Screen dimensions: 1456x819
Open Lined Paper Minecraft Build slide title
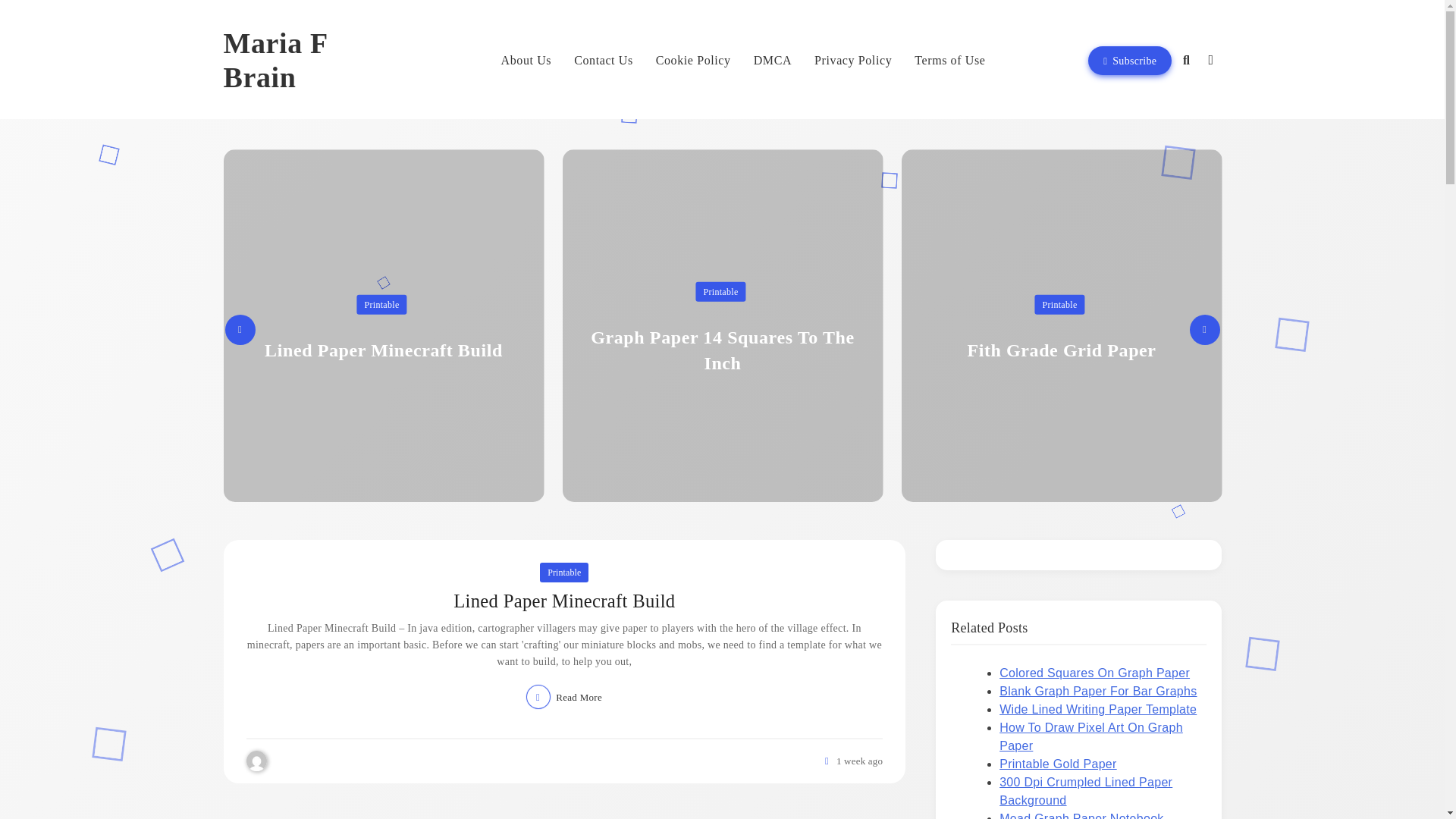383,350
